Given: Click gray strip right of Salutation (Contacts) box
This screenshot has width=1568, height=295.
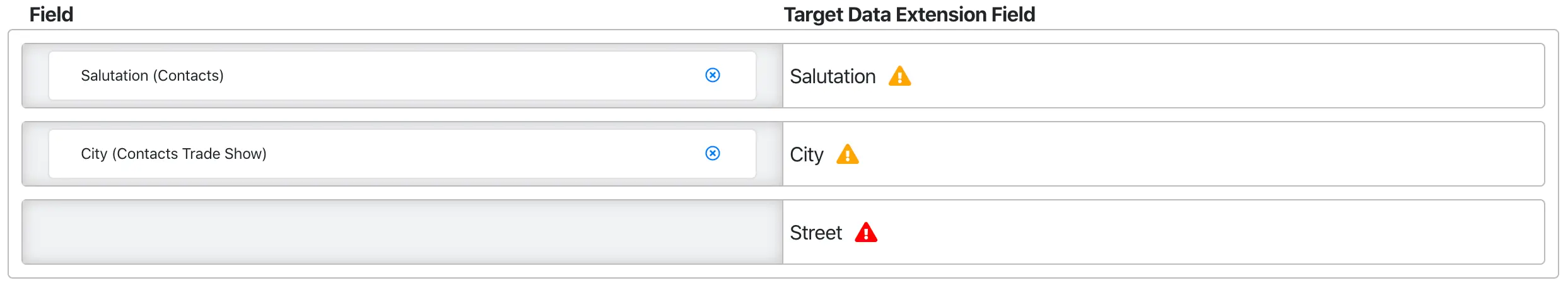Looking at the screenshot, I should 769,76.
